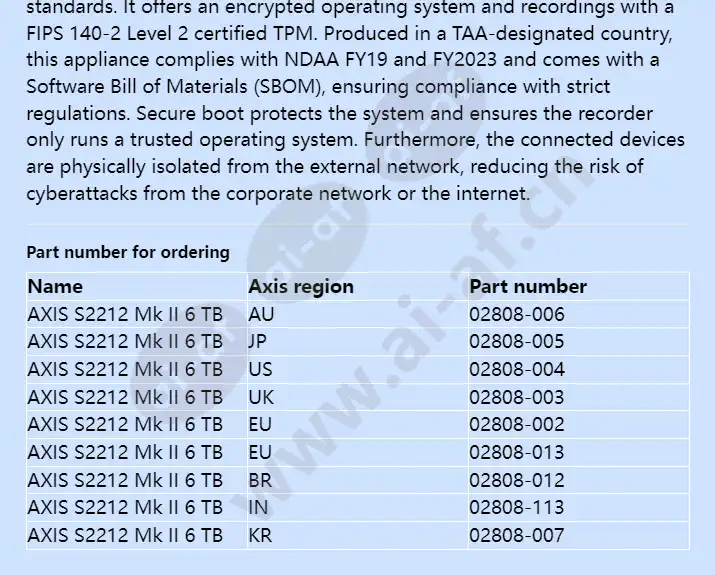The height and width of the screenshot is (575, 715).
Task: Click the 'Part number for ordering' heading
Action: tap(128, 252)
